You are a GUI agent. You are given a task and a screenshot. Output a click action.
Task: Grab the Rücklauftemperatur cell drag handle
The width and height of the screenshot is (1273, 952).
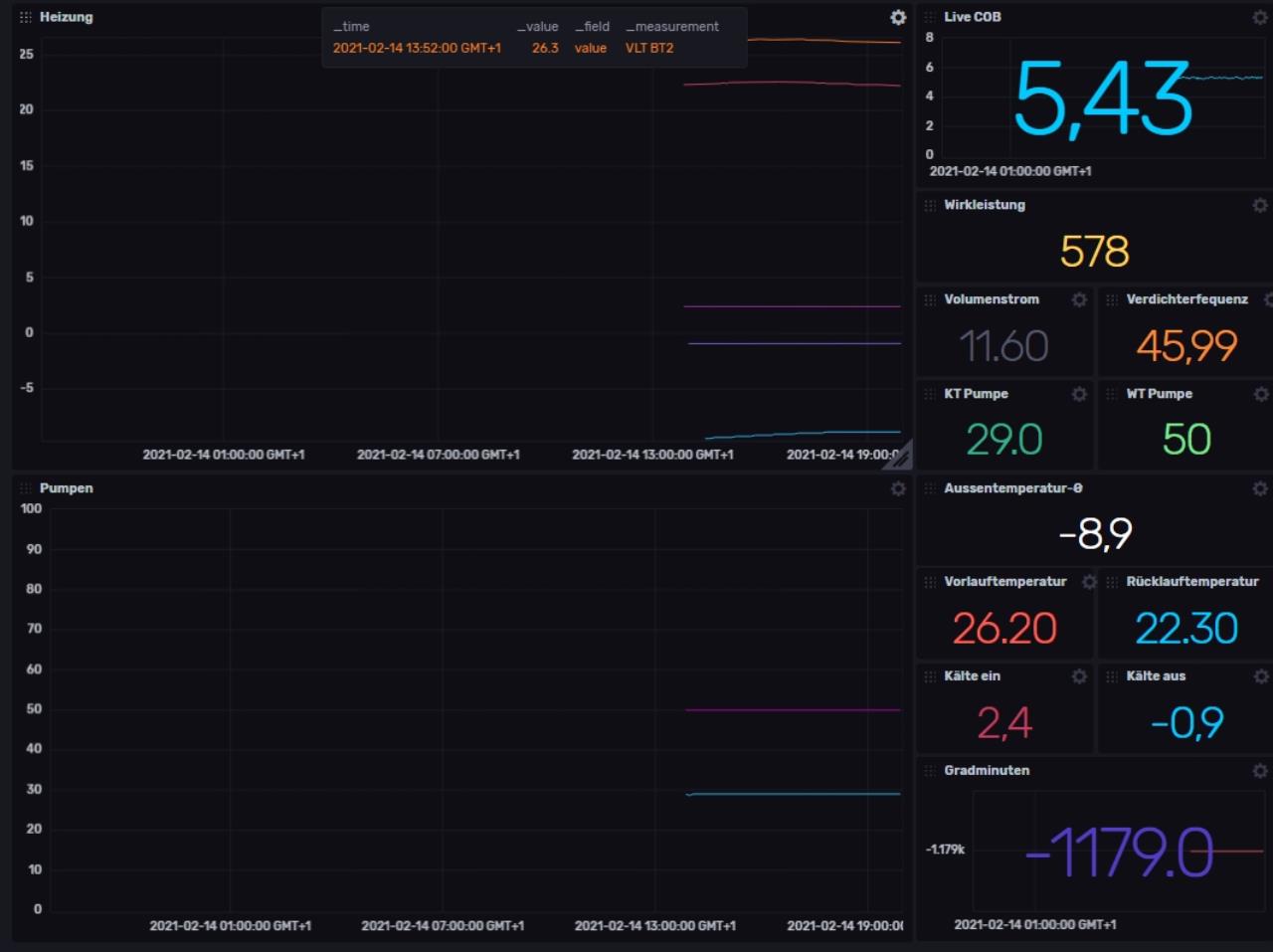[1112, 582]
